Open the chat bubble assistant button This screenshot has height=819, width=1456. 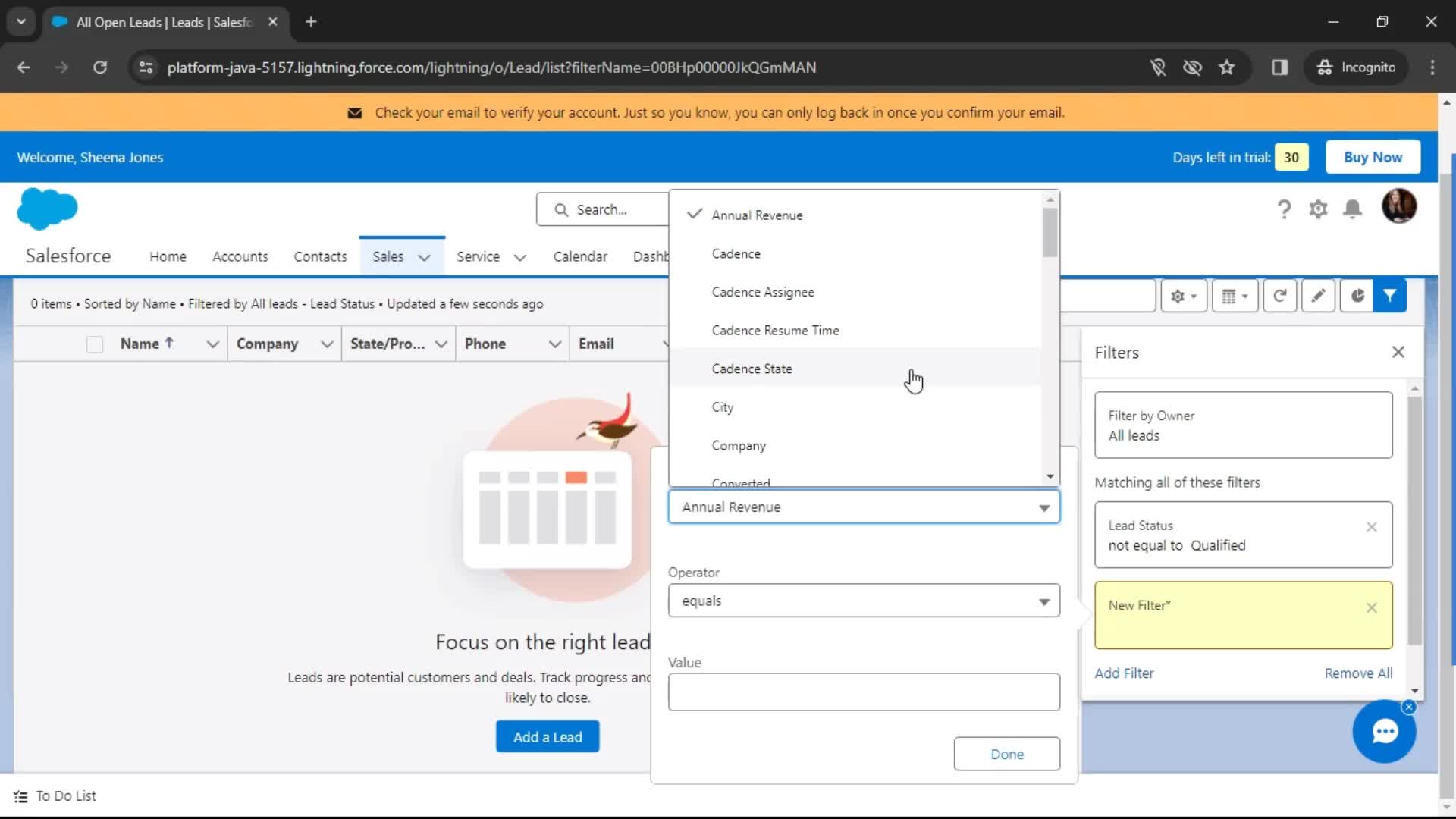tap(1384, 731)
